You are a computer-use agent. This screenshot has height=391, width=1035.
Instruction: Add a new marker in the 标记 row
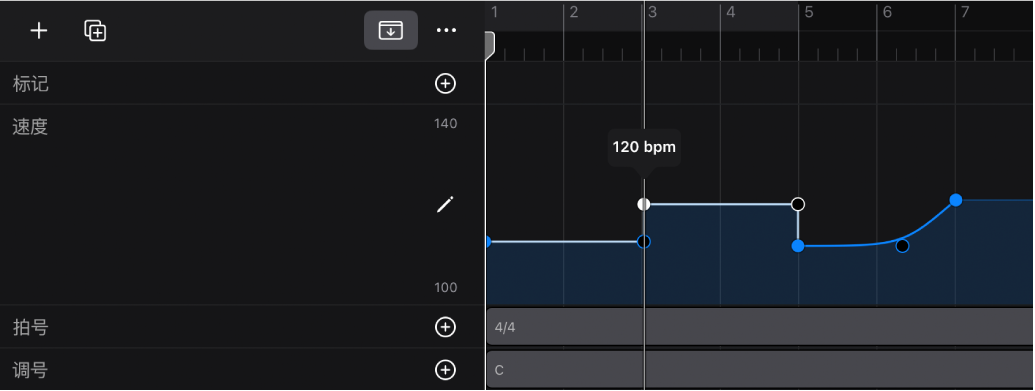tap(446, 83)
